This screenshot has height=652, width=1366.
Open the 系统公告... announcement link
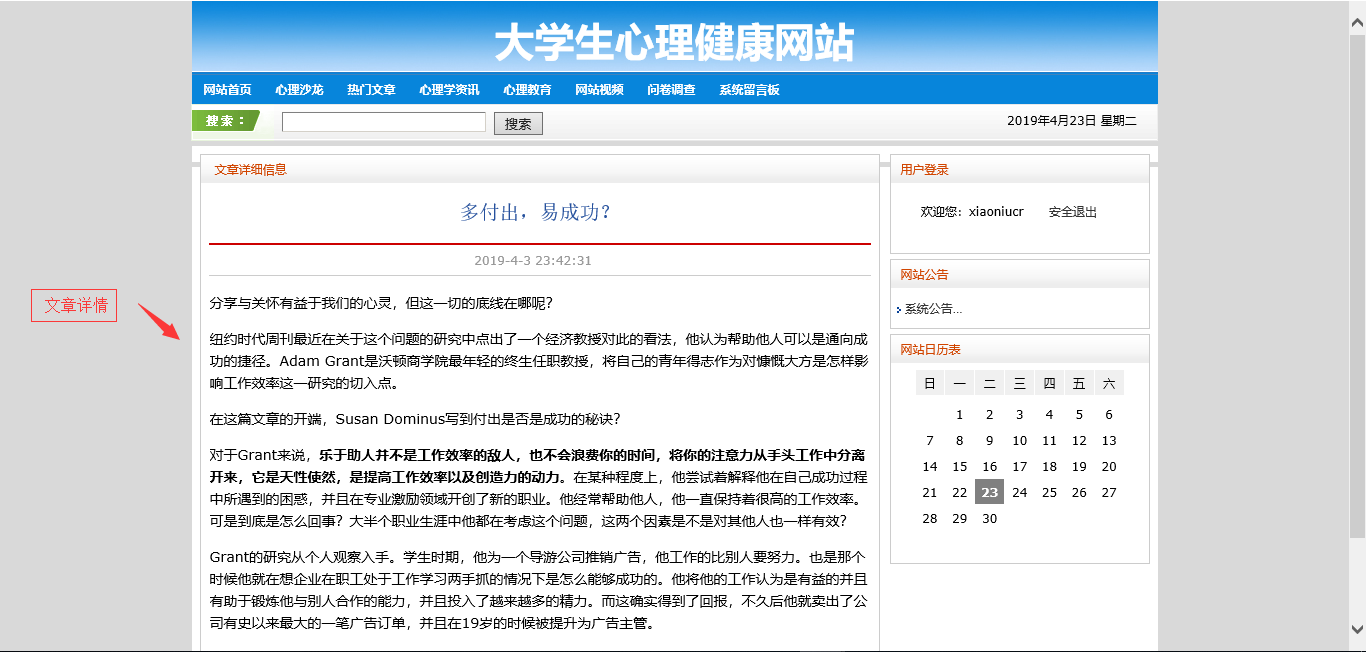point(933,309)
